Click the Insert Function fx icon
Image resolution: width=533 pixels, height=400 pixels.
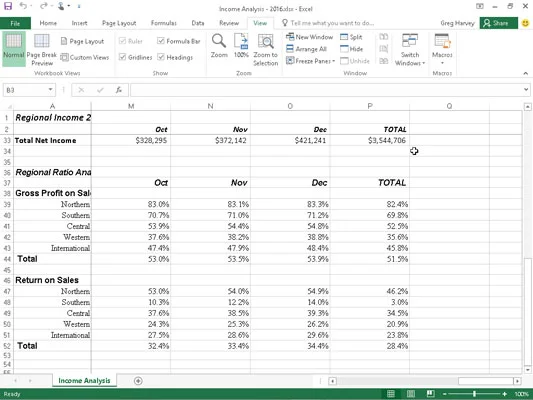coord(119,90)
